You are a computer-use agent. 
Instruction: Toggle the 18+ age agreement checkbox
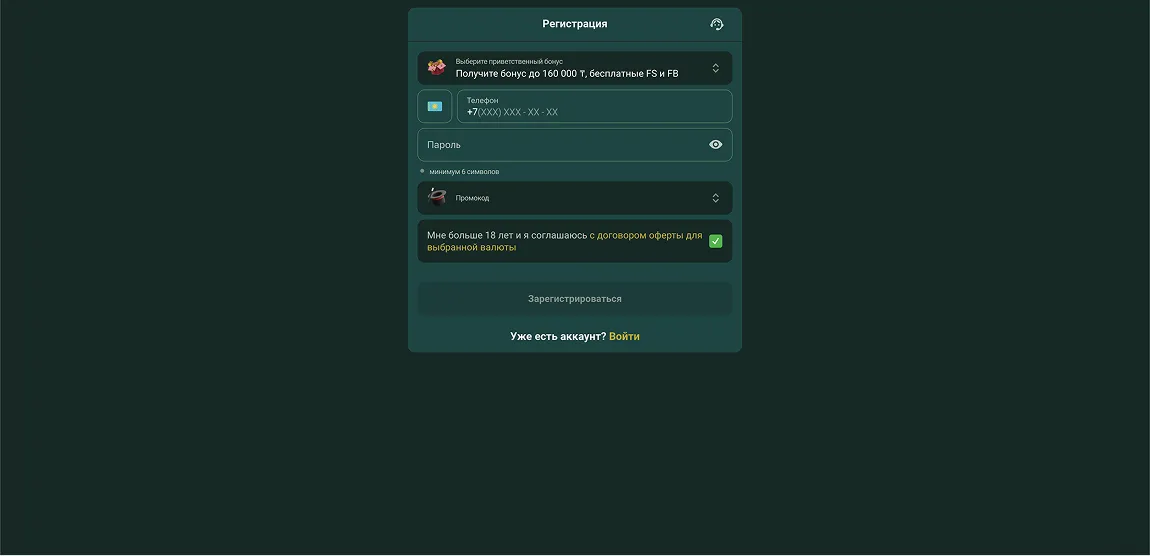coord(715,241)
